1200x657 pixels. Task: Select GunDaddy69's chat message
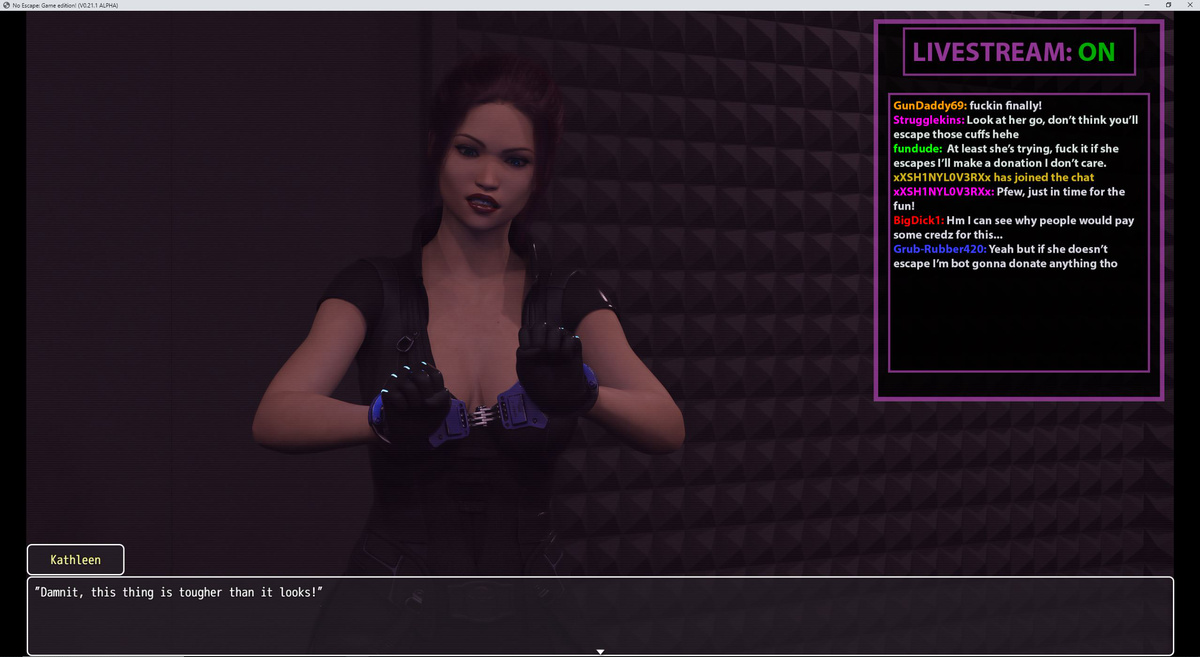click(968, 105)
